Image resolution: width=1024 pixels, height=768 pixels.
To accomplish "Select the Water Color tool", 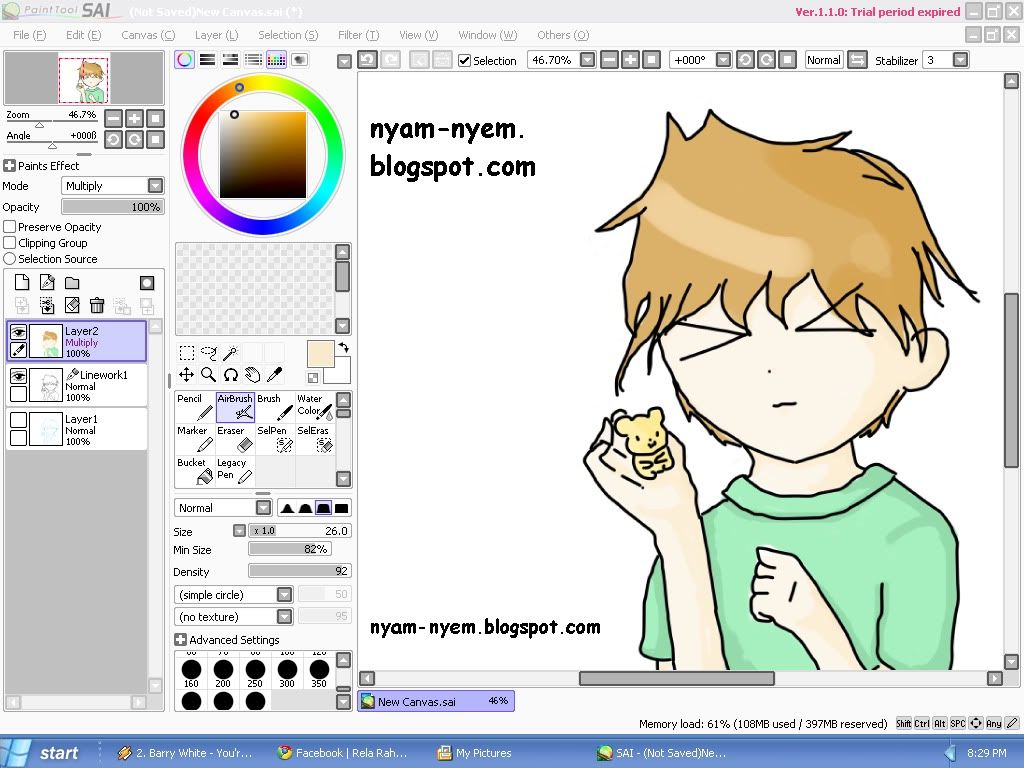I will click(x=315, y=407).
